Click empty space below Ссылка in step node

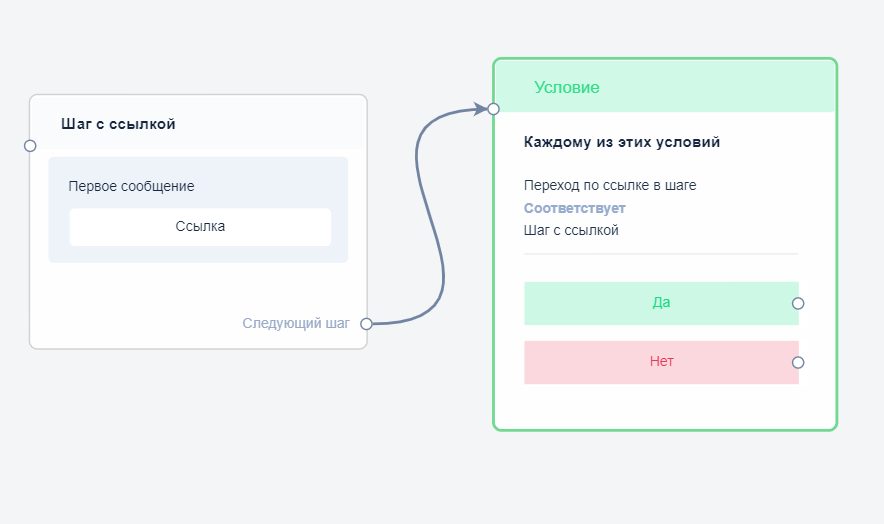coord(198,290)
